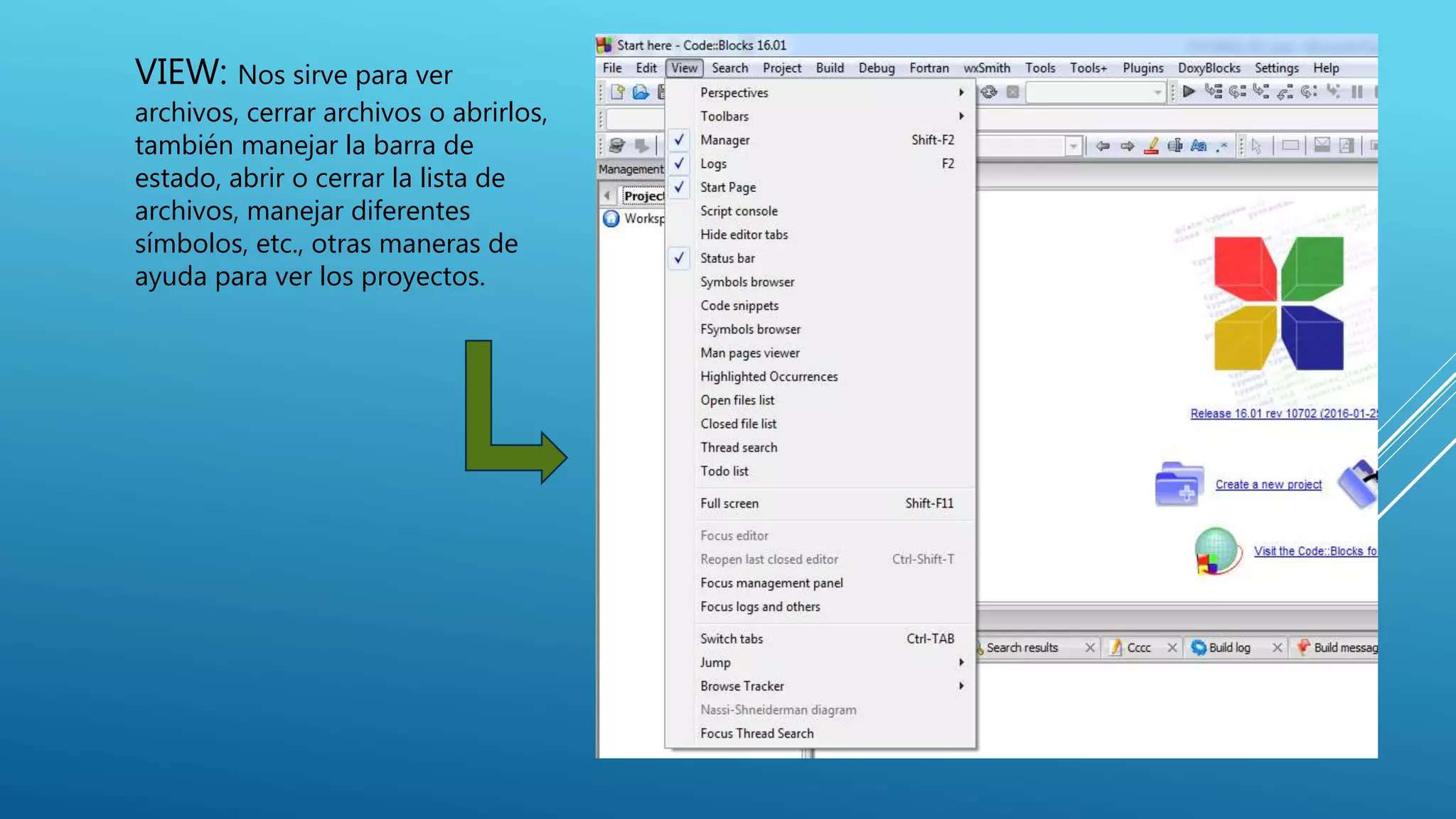Enable Symbols browser in View menu

click(x=822, y=282)
